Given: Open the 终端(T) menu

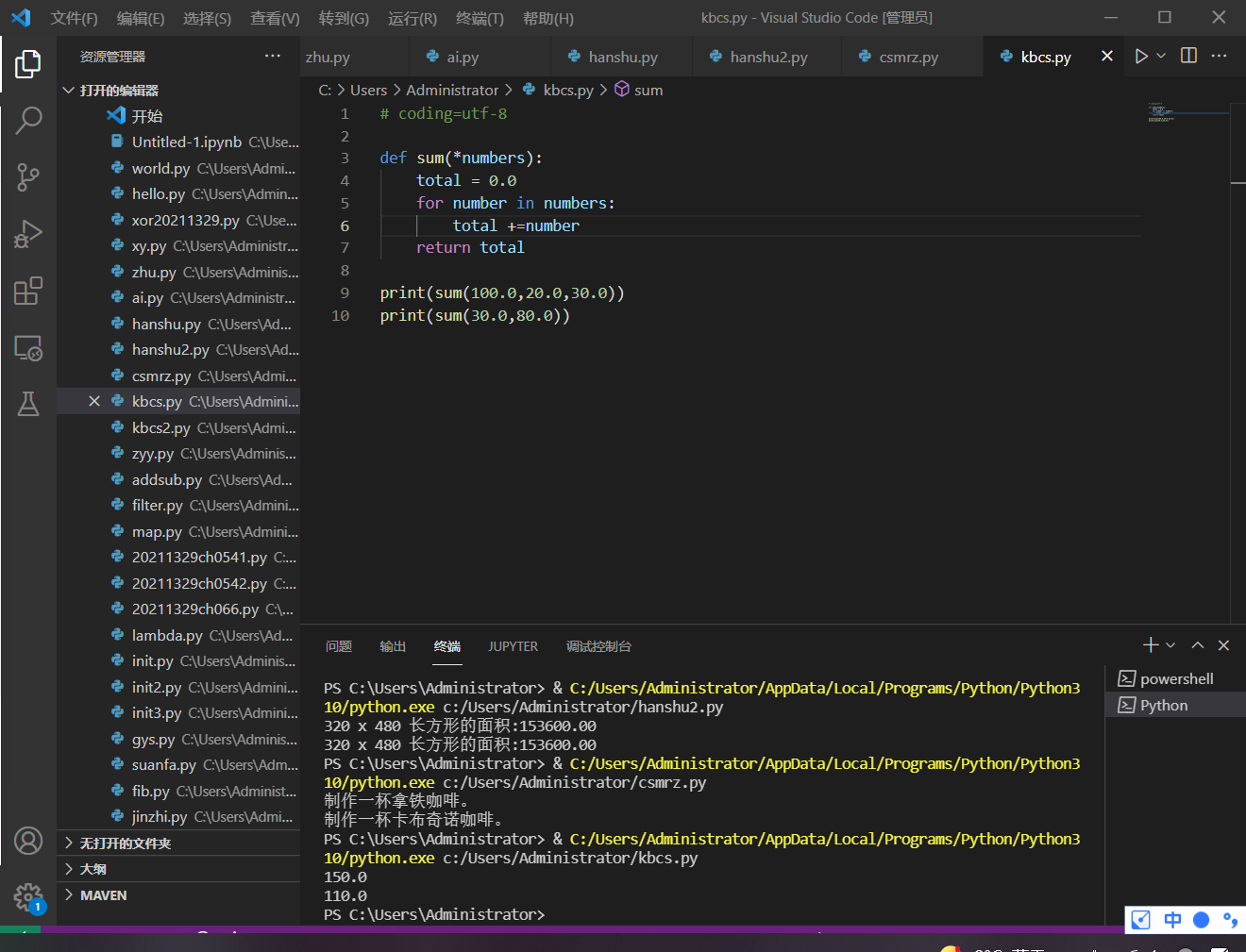Looking at the screenshot, I should tap(480, 18).
